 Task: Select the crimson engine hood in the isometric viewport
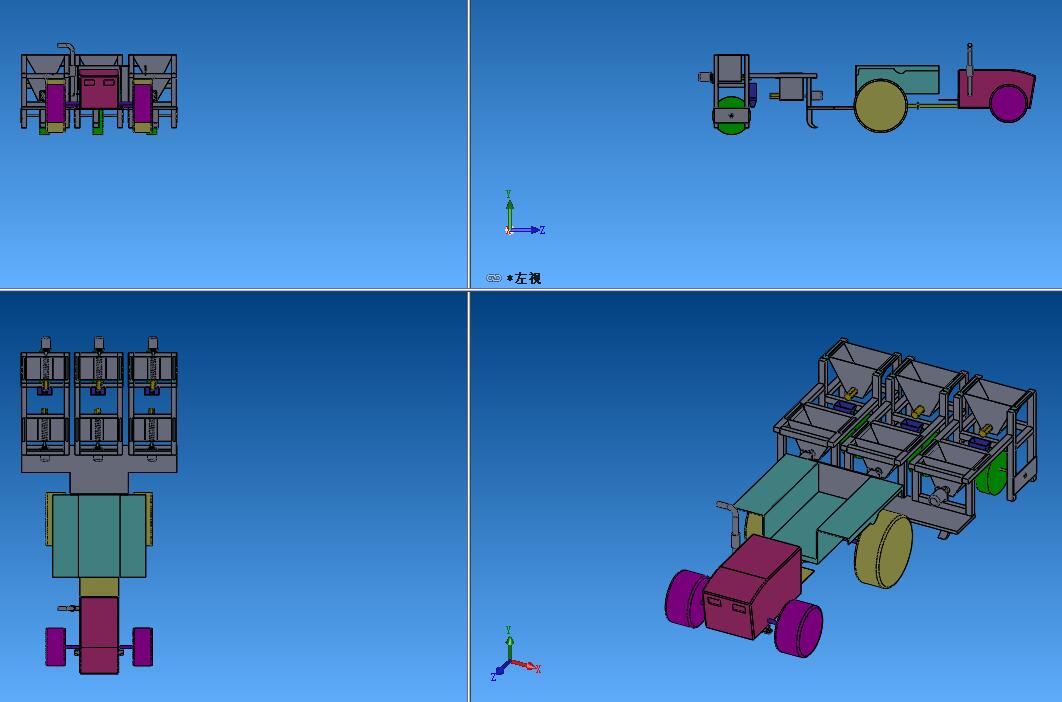click(752, 587)
